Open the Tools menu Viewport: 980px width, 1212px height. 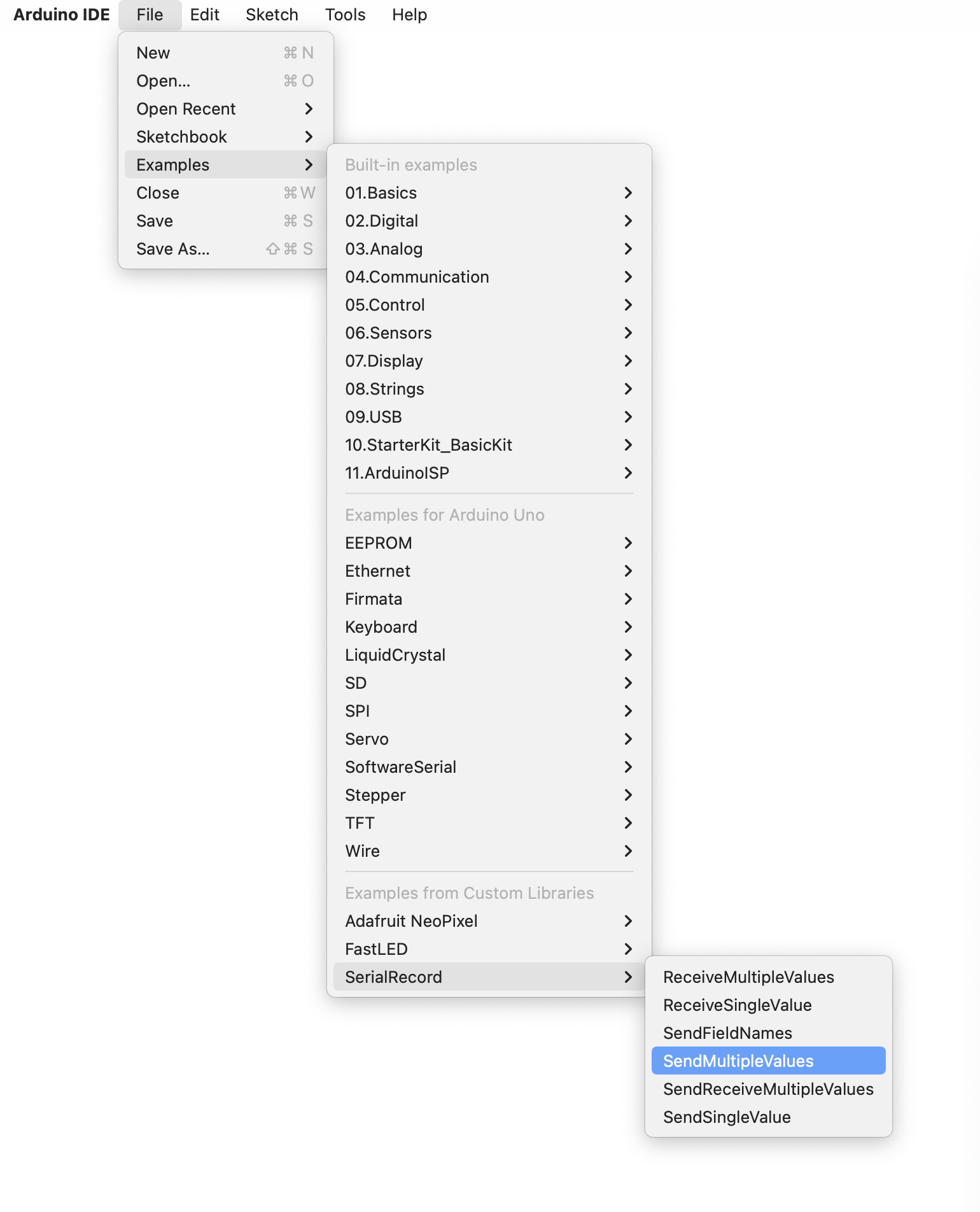pos(345,15)
